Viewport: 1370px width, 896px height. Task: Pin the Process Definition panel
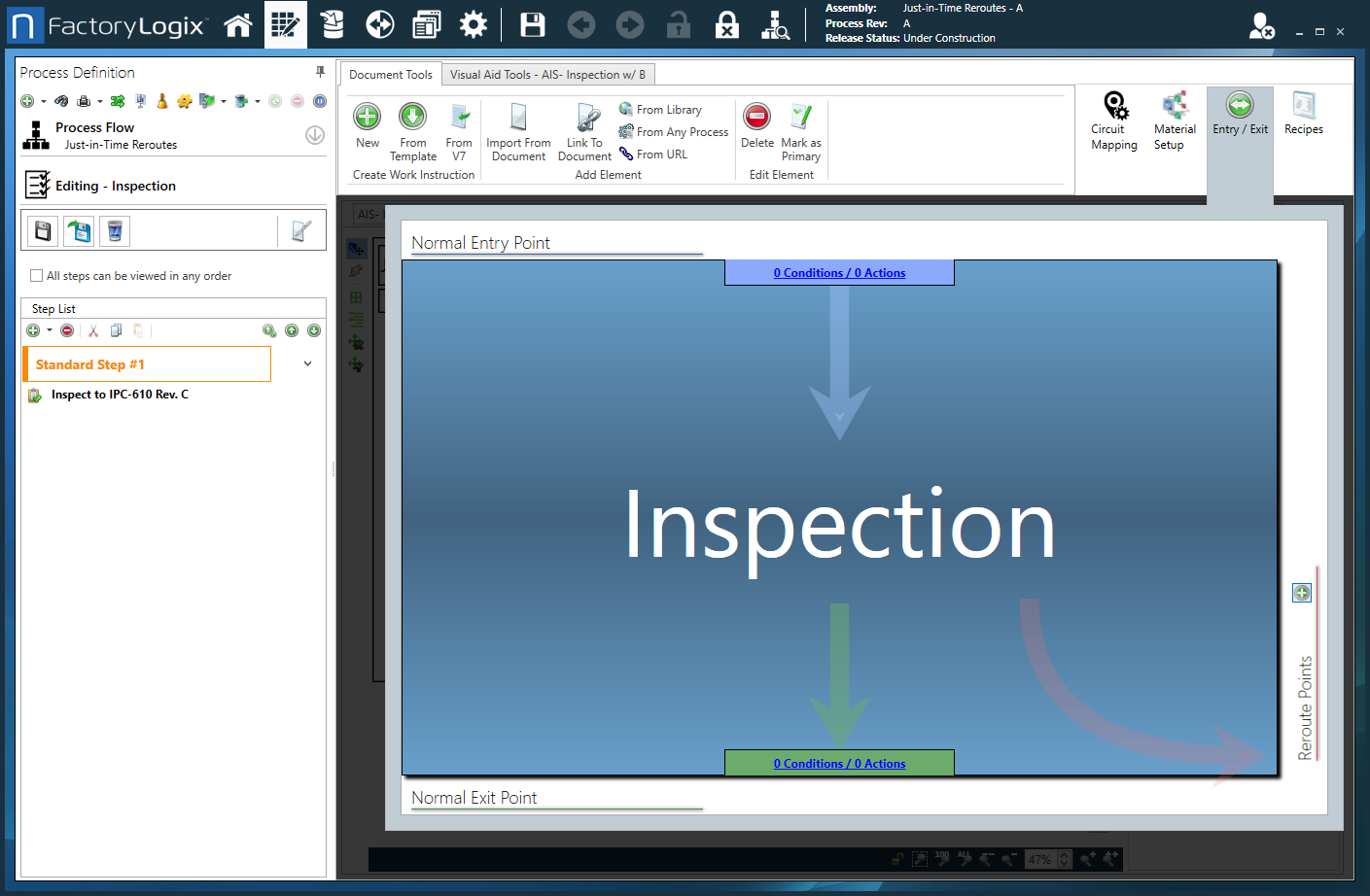[320, 72]
